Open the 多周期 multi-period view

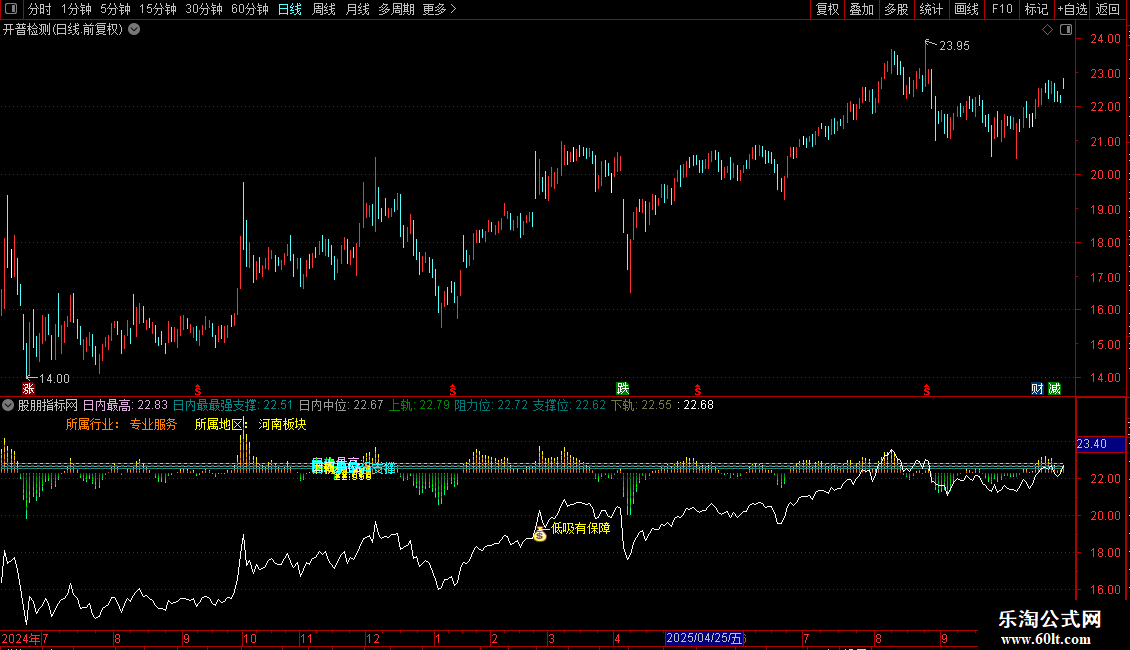click(x=396, y=9)
